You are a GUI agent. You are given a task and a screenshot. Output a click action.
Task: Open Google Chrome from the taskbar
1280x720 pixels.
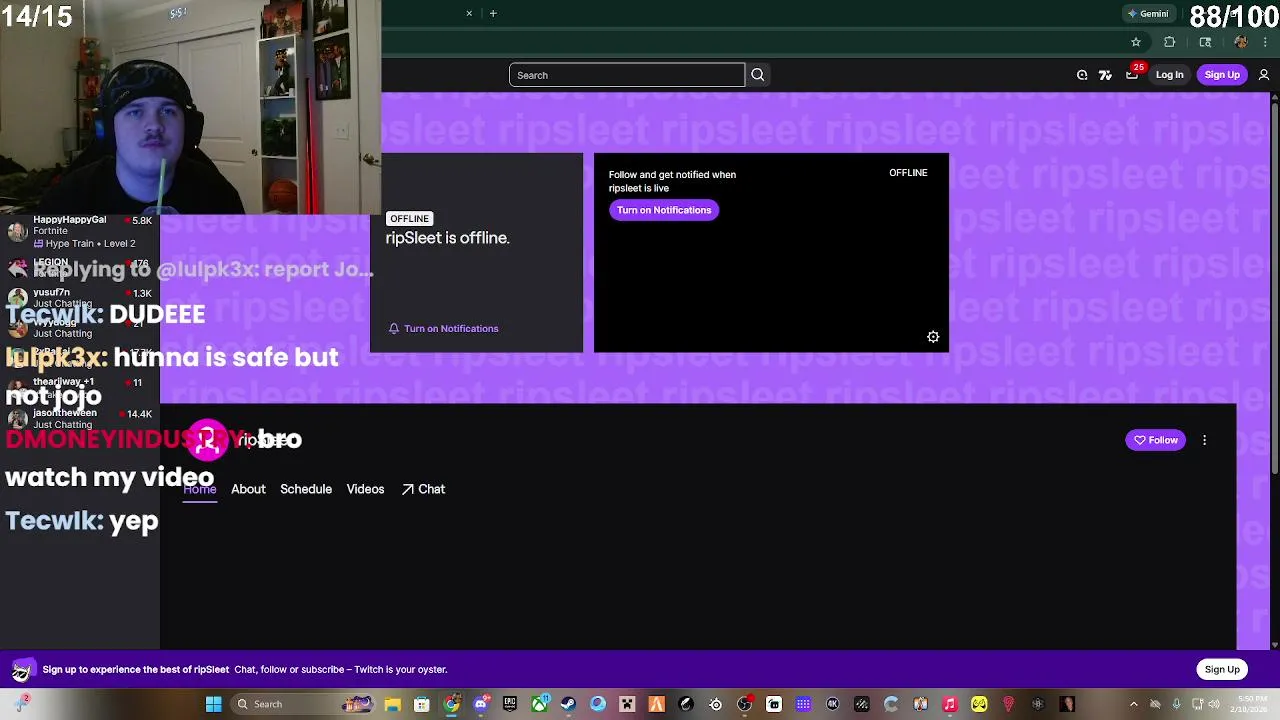coord(451,704)
